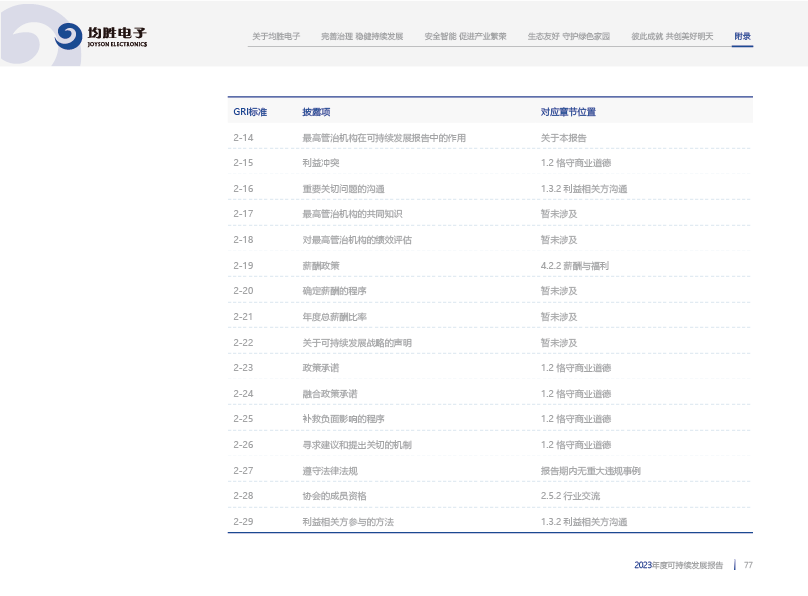The image size is (808, 596).
Task: Open 1.2 恪守商业道德 in row 2-15
Action: [x=575, y=163]
